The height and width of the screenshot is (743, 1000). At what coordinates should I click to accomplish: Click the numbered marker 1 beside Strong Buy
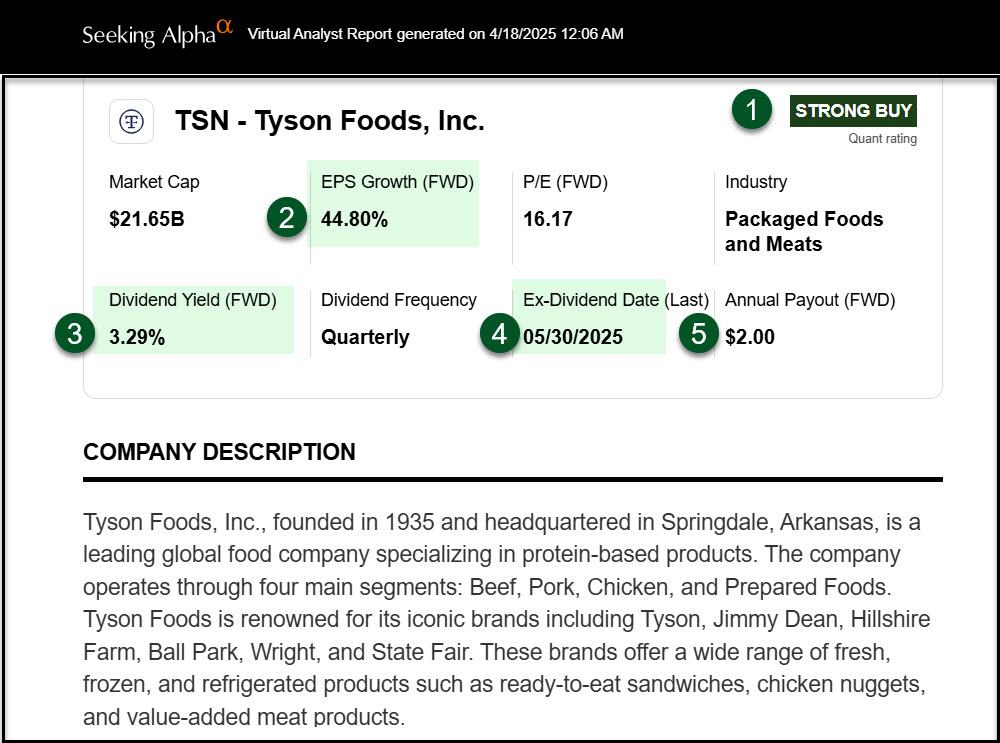752,110
